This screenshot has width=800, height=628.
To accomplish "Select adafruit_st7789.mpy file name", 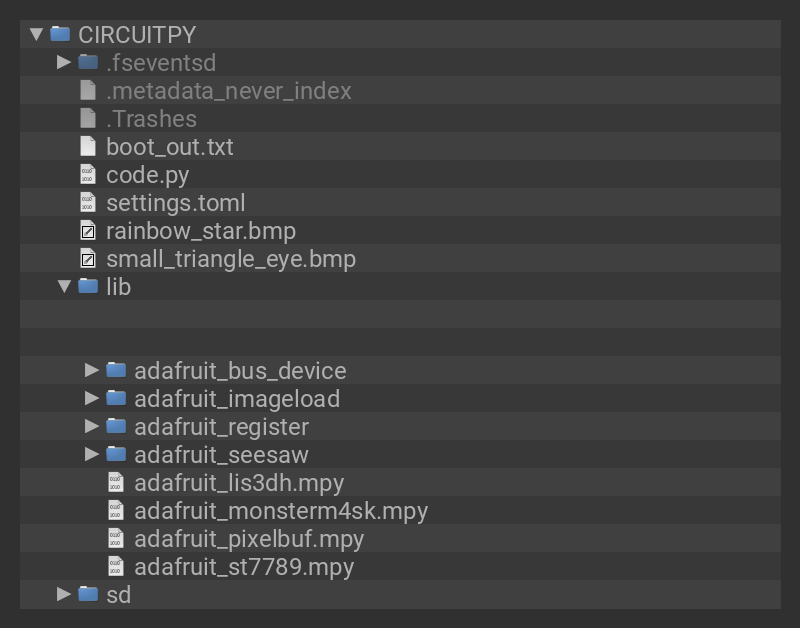I will [244, 567].
